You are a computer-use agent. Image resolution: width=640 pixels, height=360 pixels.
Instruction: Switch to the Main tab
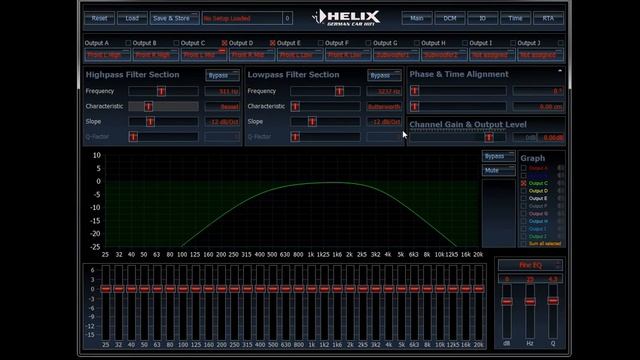[417, 18]
